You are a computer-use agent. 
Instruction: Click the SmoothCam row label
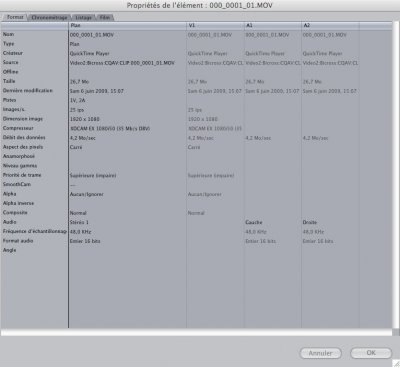17,184
